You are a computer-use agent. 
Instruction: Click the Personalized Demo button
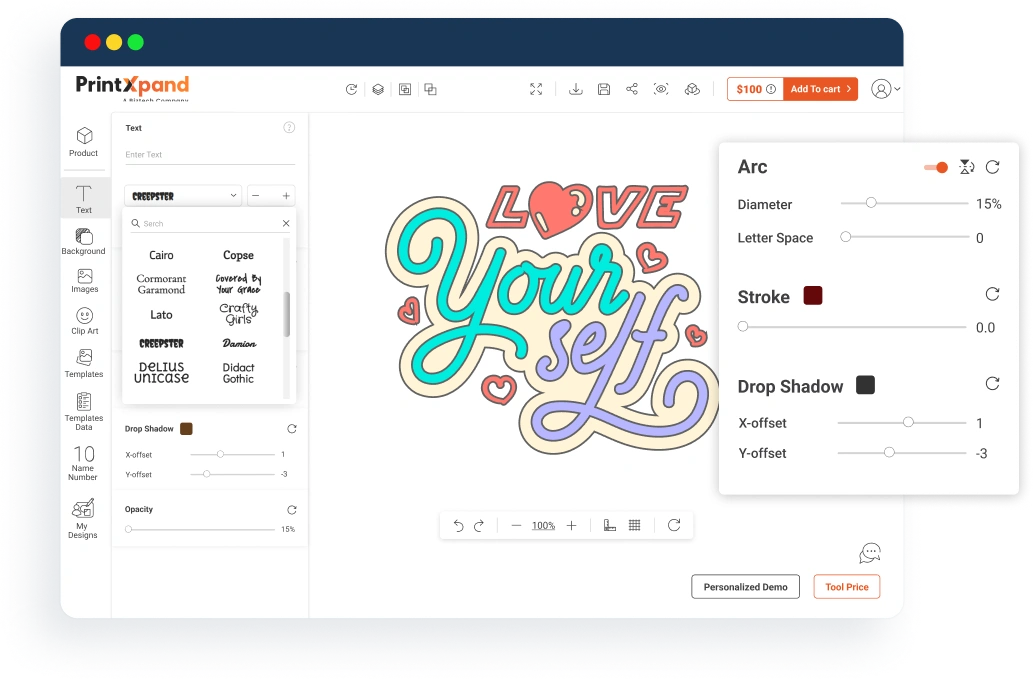point(745,587)
